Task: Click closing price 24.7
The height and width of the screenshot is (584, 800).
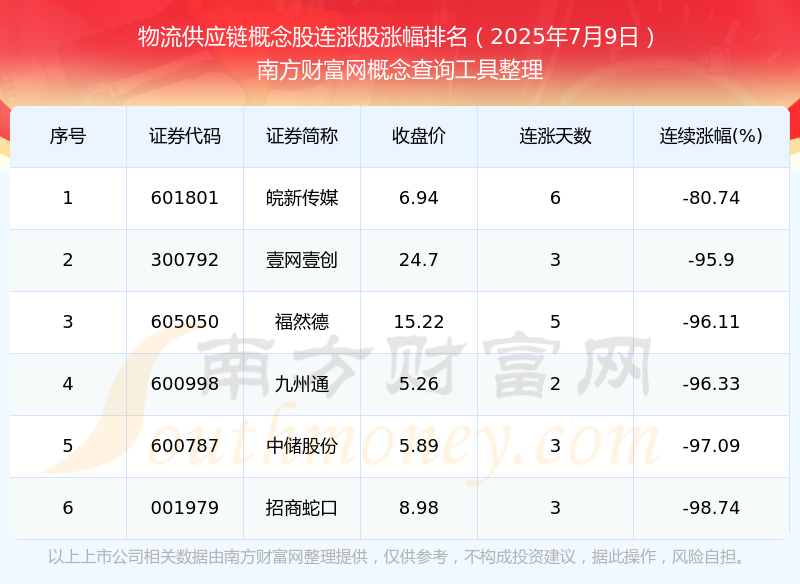Action: (x=419, y=260)
